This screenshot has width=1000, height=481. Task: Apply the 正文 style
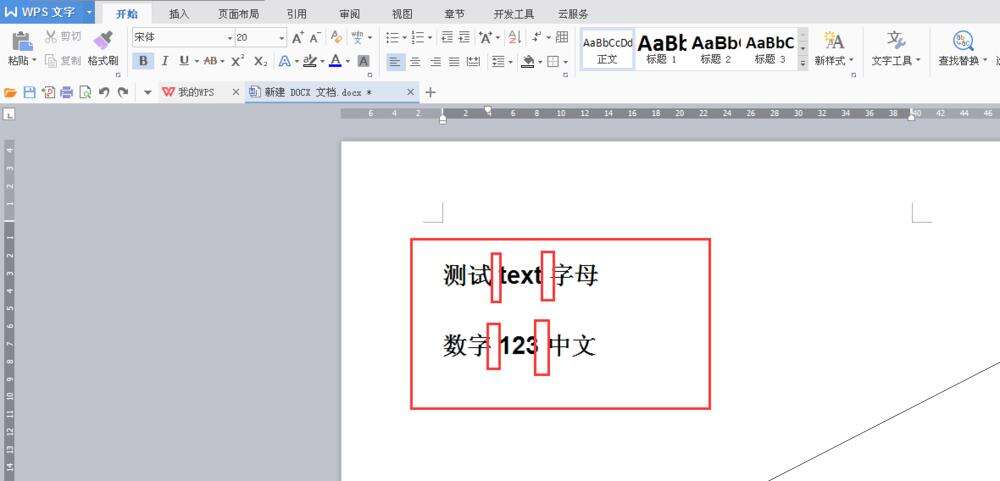pos(607,49)
